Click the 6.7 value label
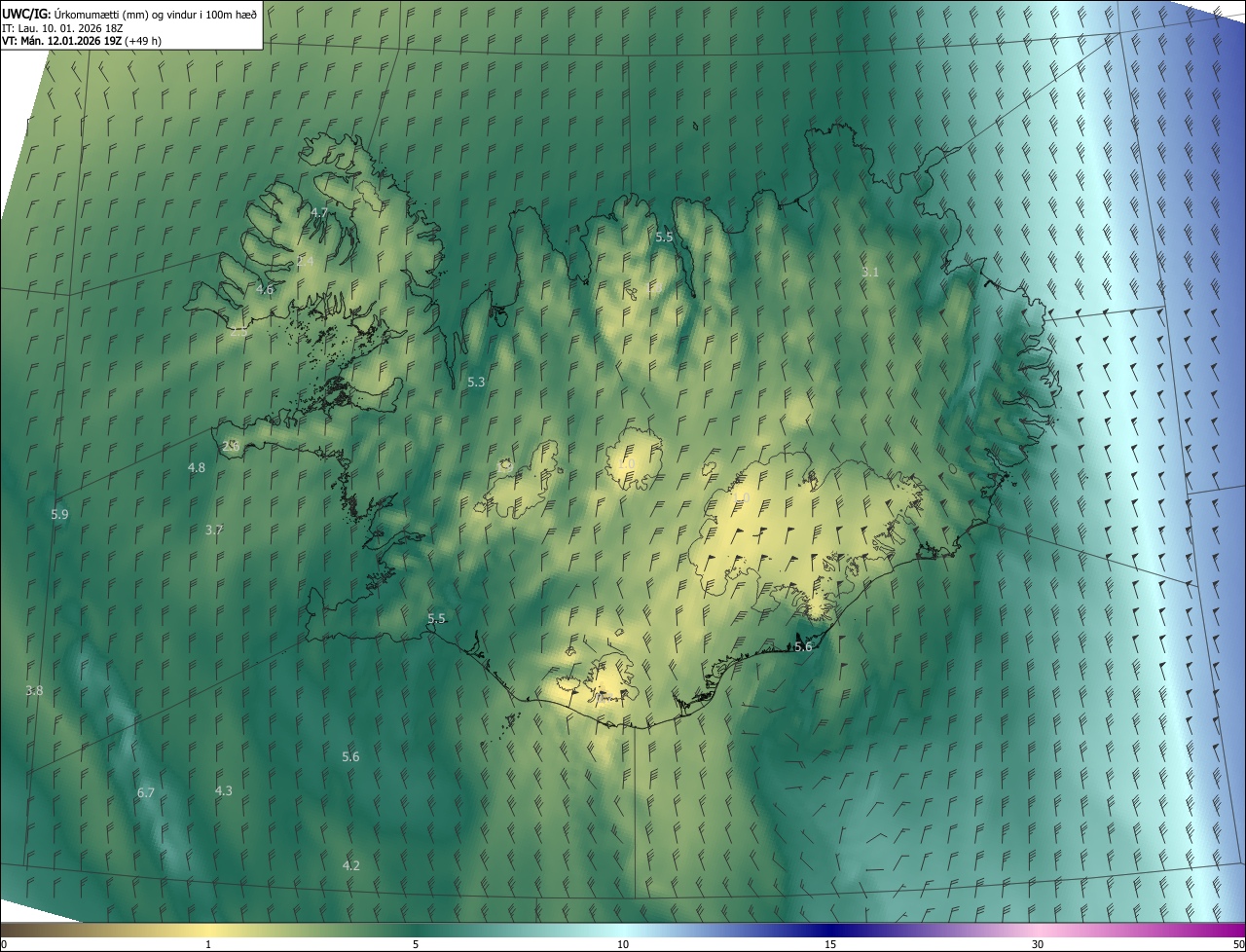 tap(146, 793)
